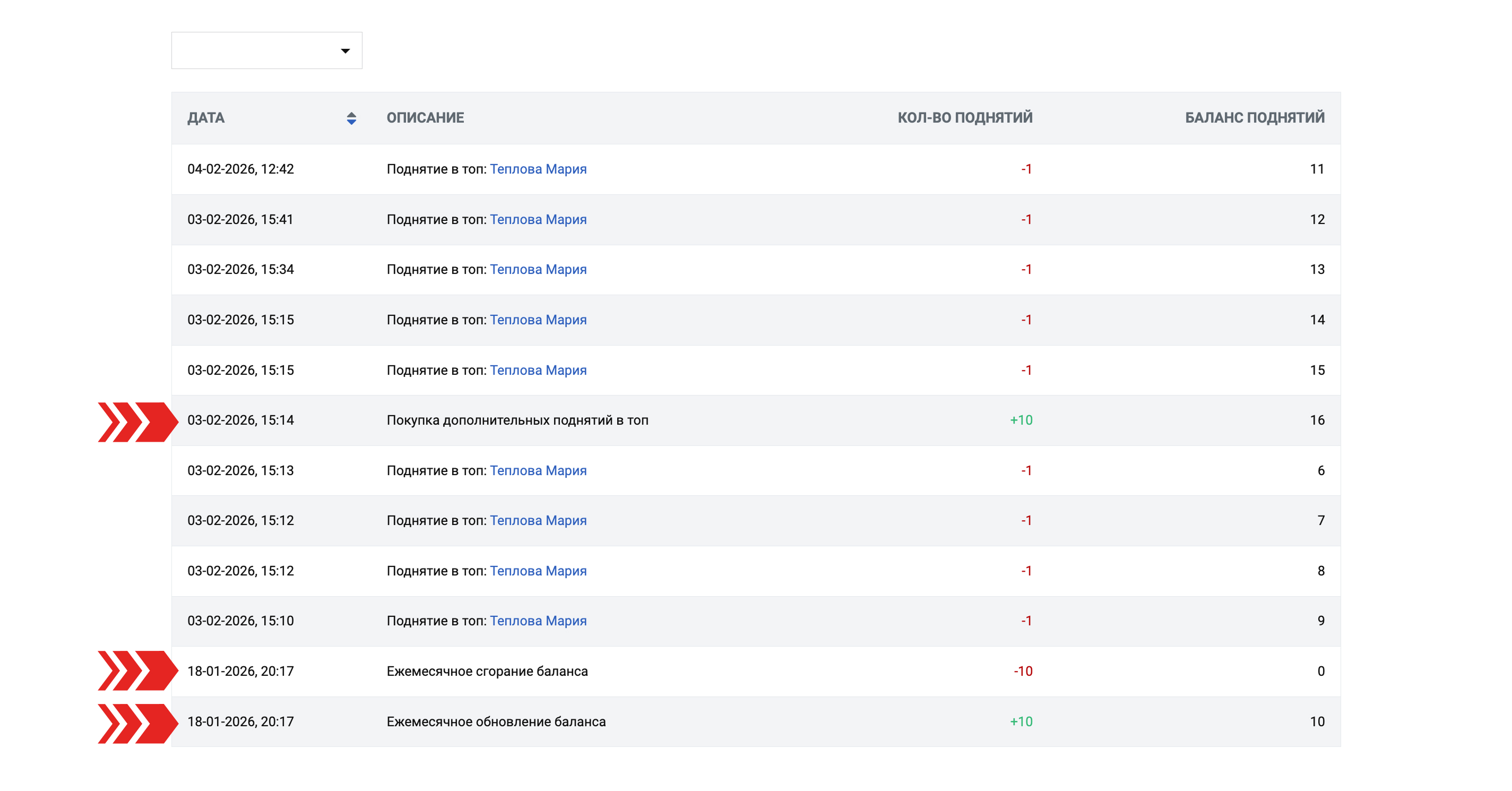Select the Ежемесячное сгорание баланса row
1512x791 pixels.
click(x=487, y=671)
